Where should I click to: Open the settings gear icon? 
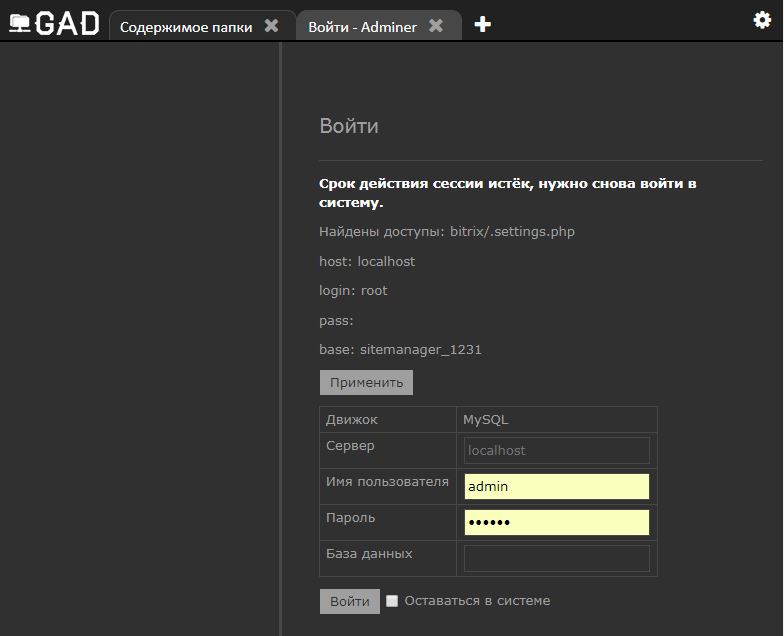click(x=762, y=20)
